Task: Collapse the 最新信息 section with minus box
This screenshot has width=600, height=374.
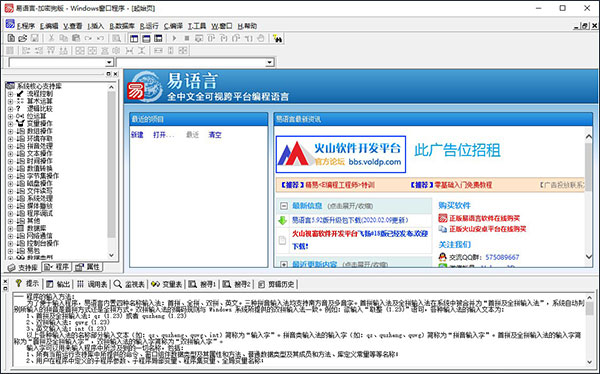Action: (284, 206)
